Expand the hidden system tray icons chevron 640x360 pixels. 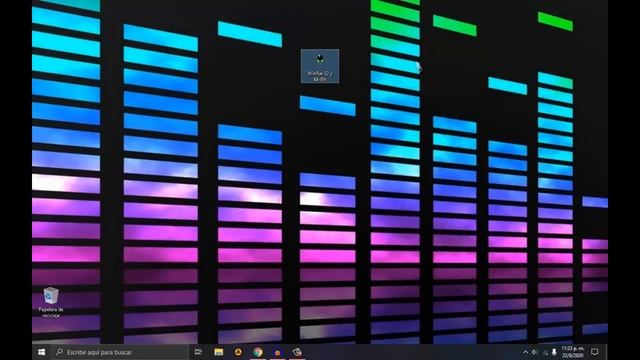click(525, 352)
